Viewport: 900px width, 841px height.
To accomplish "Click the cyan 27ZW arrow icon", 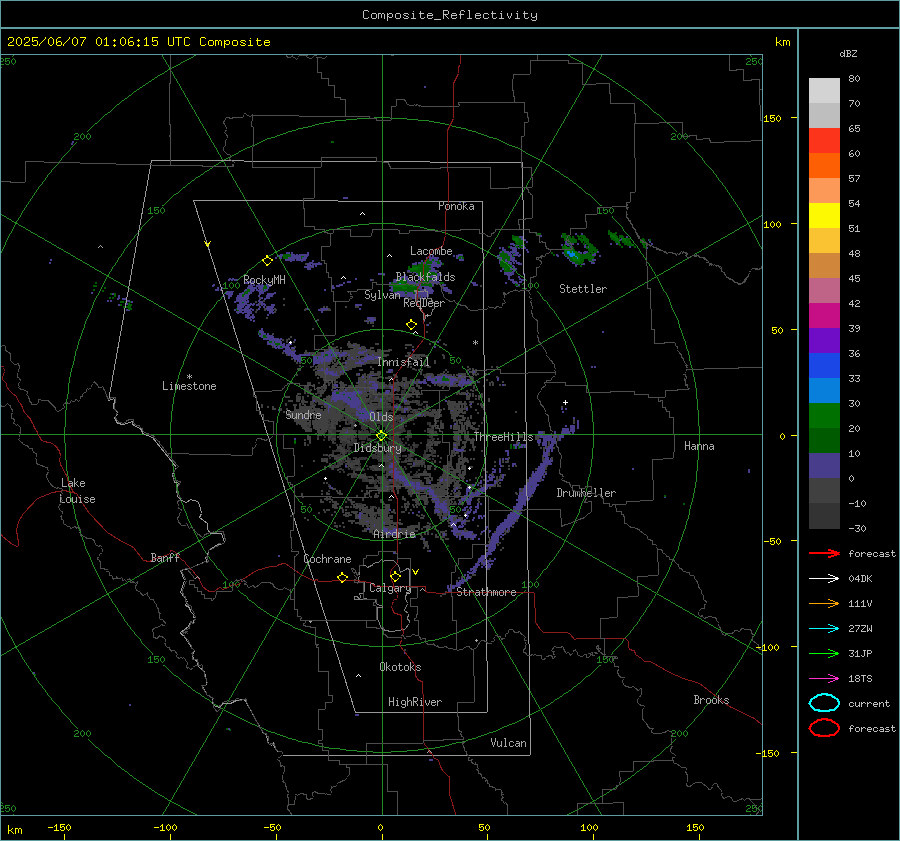I will (x=824, y=629).
